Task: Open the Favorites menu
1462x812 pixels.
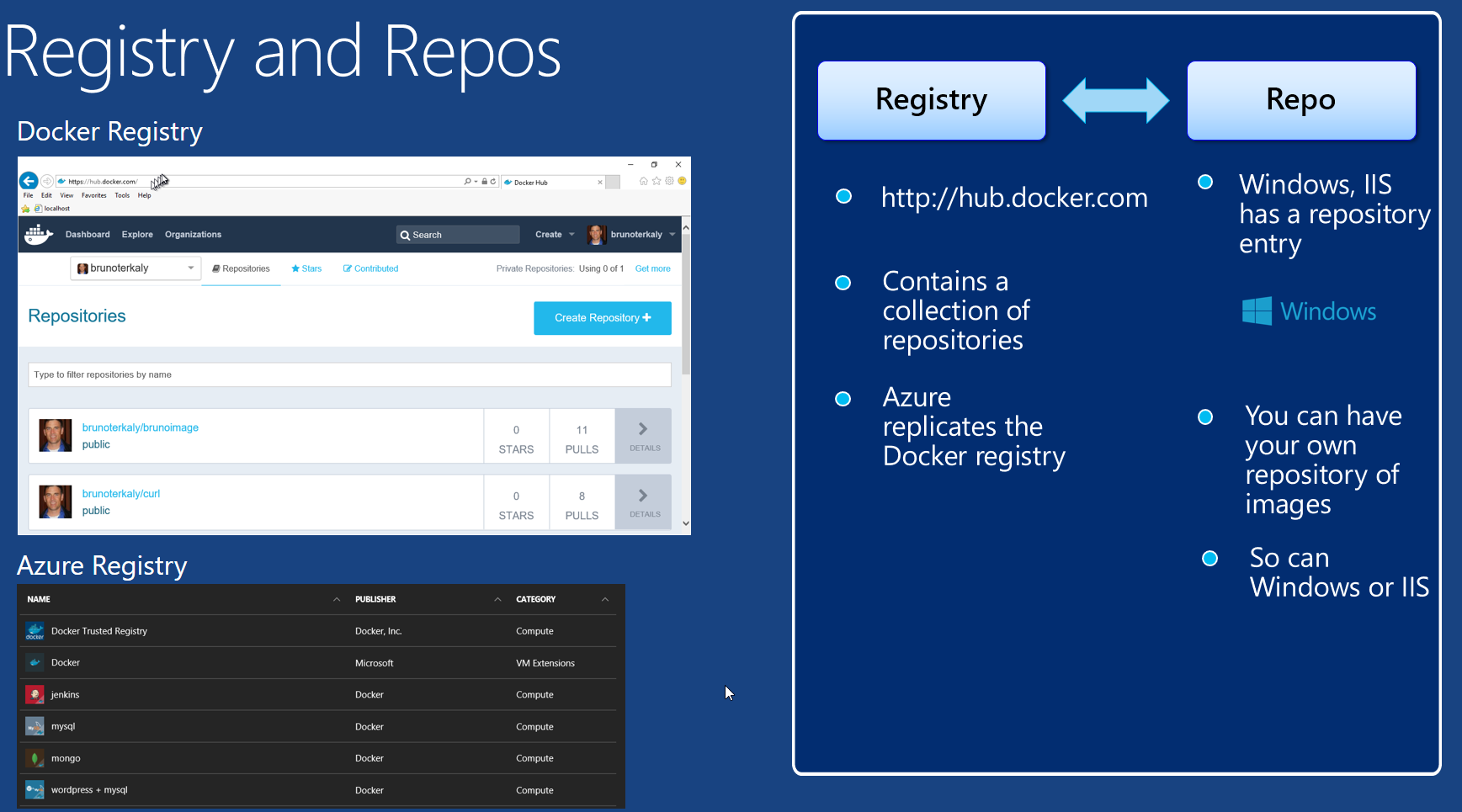Action: [94, 195]
